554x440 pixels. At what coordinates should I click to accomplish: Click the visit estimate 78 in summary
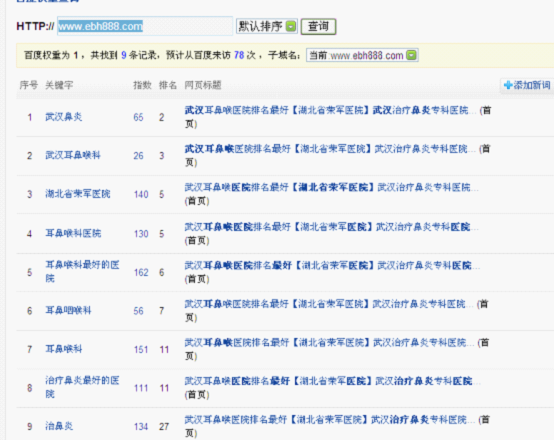point(239,55)
